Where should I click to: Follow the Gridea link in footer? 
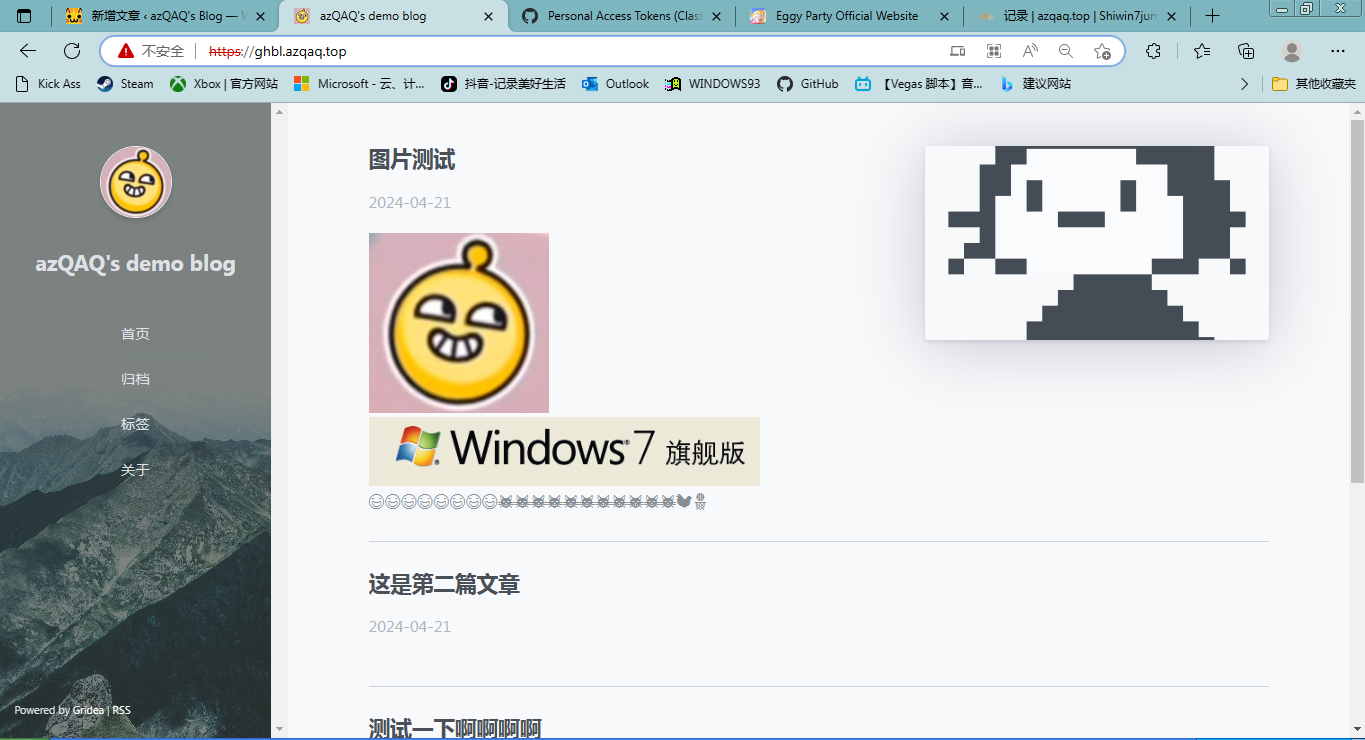pos(88,710)
